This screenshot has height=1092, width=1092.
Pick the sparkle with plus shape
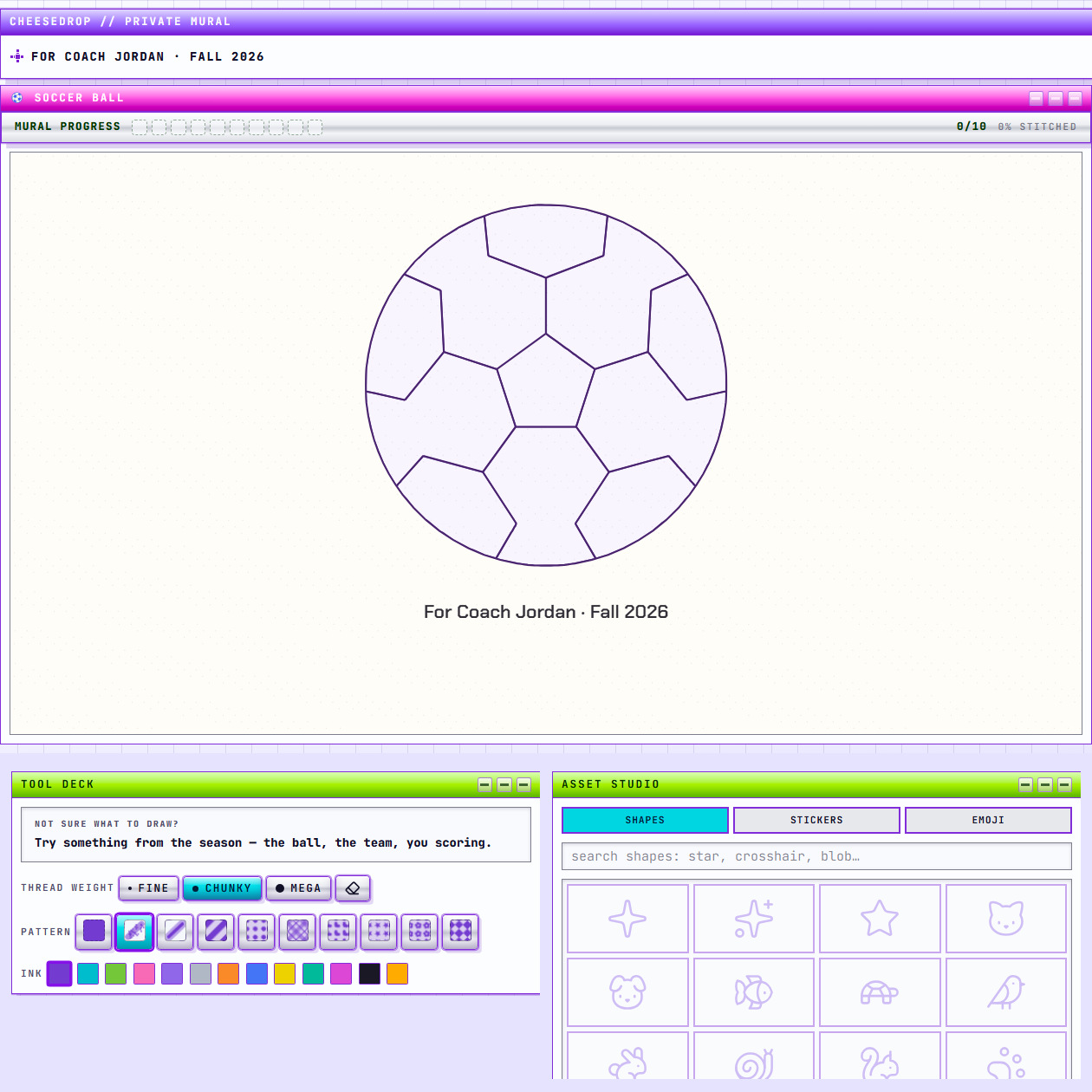tap(754, 919)
